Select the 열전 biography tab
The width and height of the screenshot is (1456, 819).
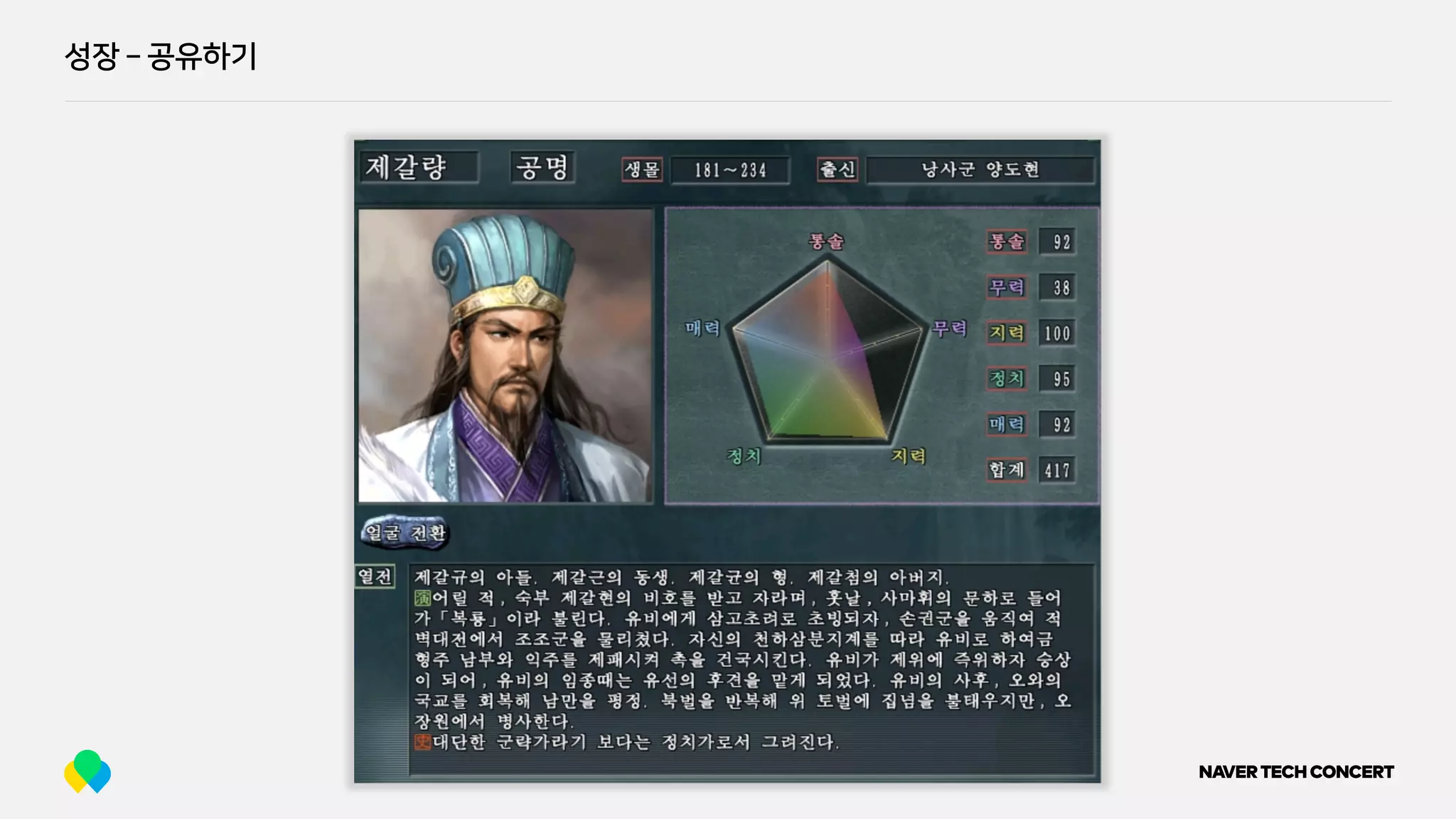(375, 576)
